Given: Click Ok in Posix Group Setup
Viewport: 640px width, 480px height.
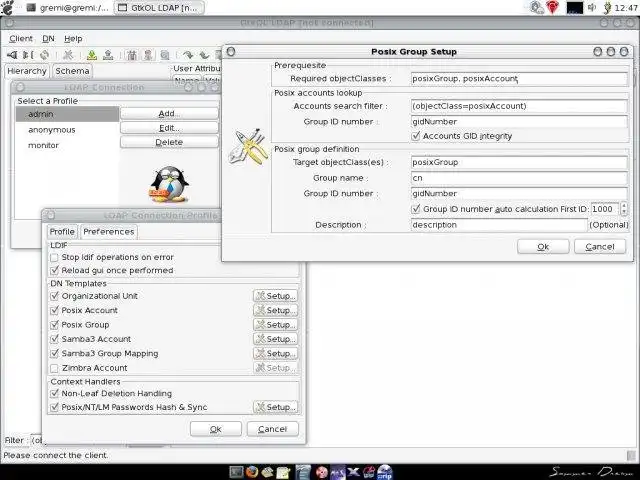Looking at the screenshot, I should click(543, 247).
